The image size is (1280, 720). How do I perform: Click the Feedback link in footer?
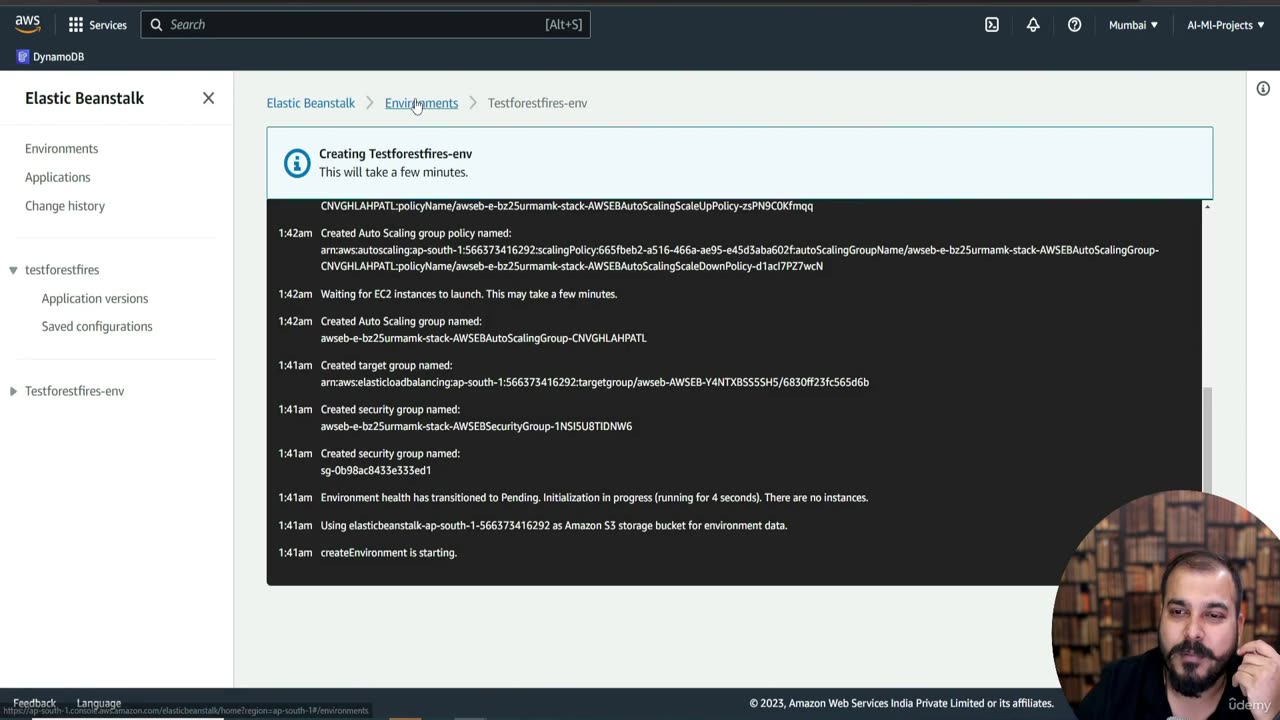(35, 703)
